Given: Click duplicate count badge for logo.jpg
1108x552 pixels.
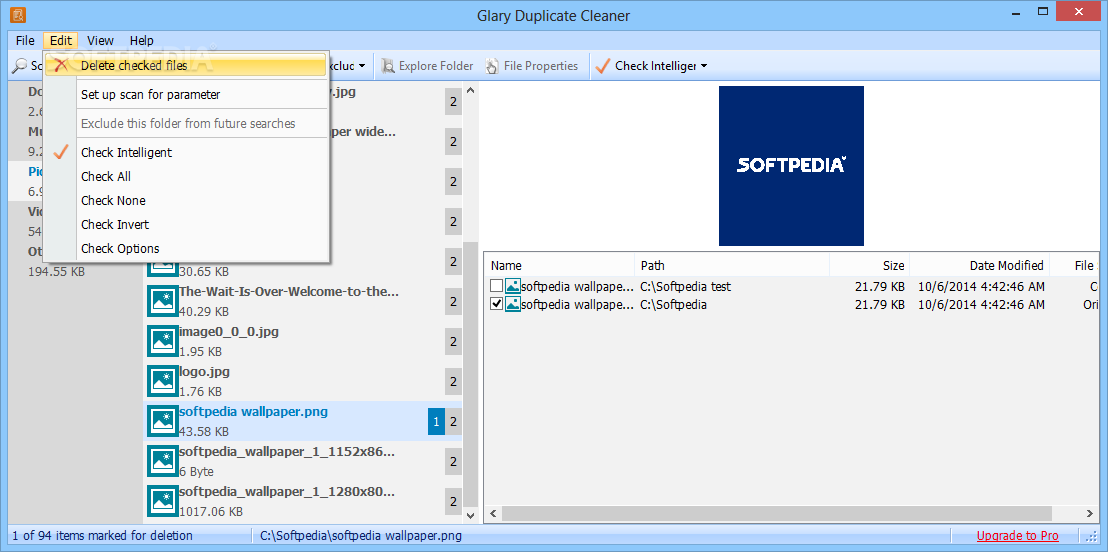Looking at the screenshot, I should [x=454, y=382].
